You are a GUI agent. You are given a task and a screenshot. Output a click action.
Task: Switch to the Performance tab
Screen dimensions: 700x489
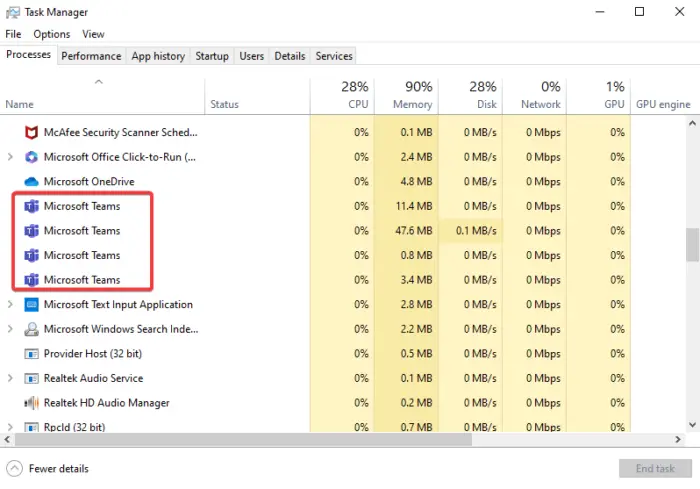click(x=91, y=56)
